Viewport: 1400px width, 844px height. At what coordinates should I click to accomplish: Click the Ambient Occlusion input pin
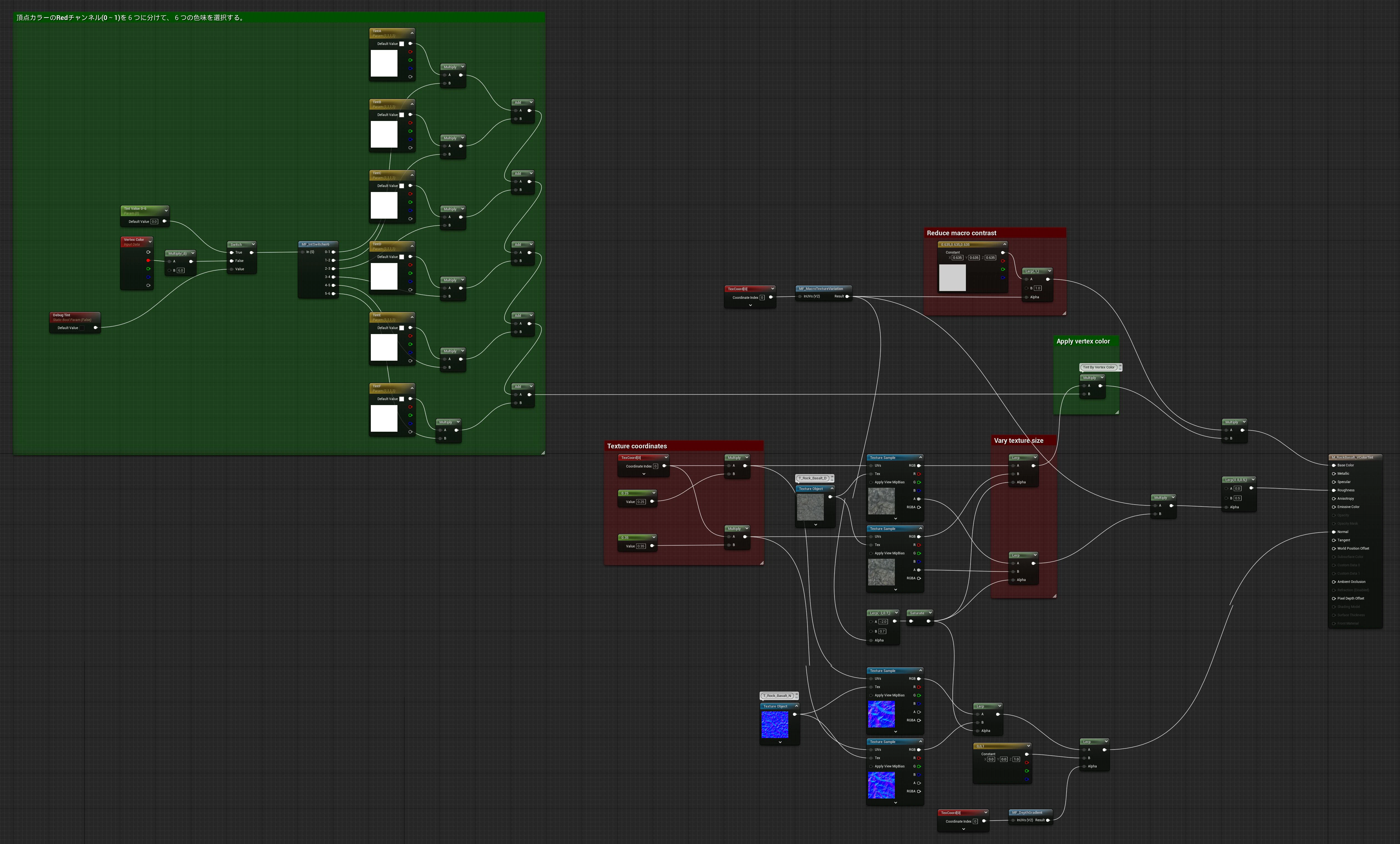[1333, 582]
